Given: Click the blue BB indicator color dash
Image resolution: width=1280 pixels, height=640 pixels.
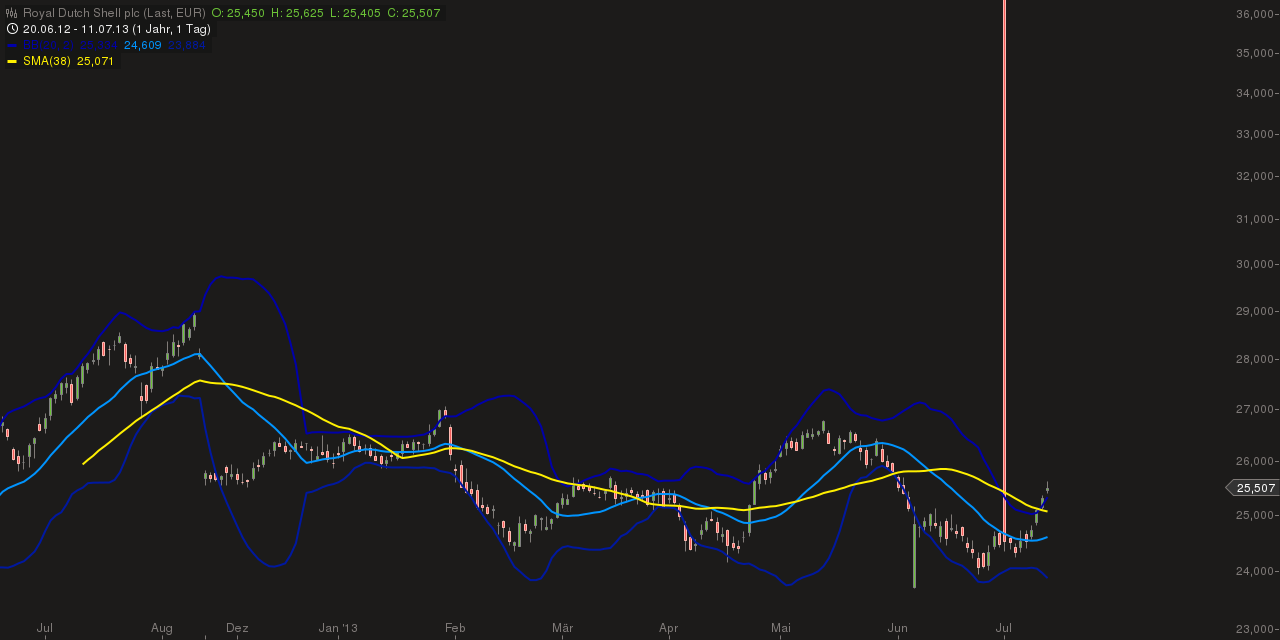Looking at the screenshot, I should tap(12, 45).
